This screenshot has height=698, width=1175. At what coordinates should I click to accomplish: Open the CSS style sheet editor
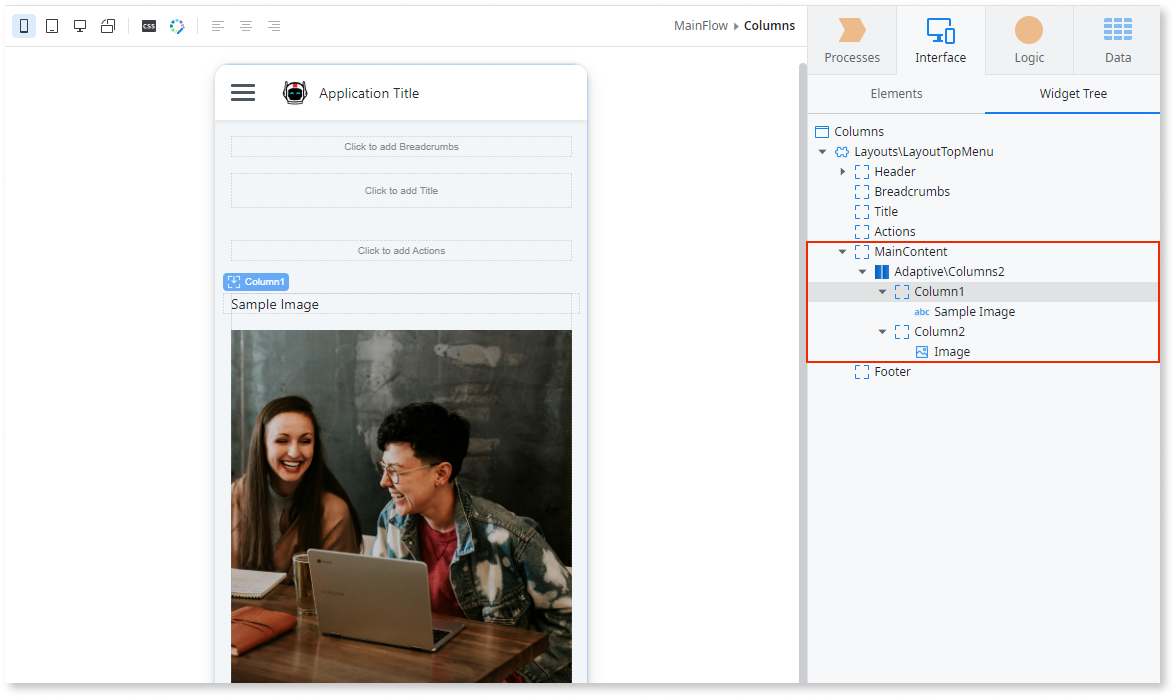pyautogui.click(x=149, y=26)
